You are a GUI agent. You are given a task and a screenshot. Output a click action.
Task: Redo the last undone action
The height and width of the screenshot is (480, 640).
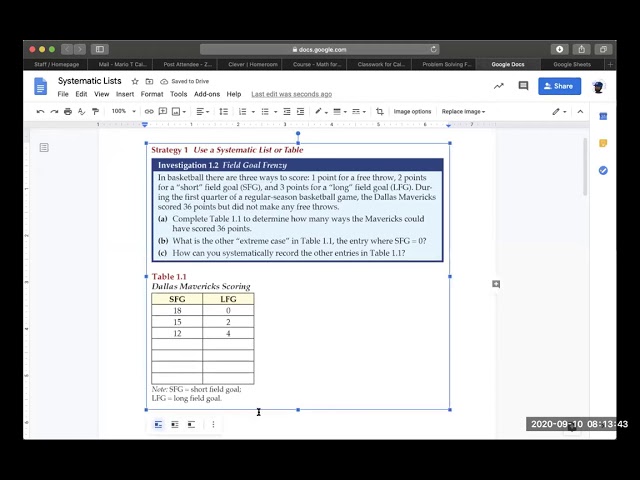54,111
